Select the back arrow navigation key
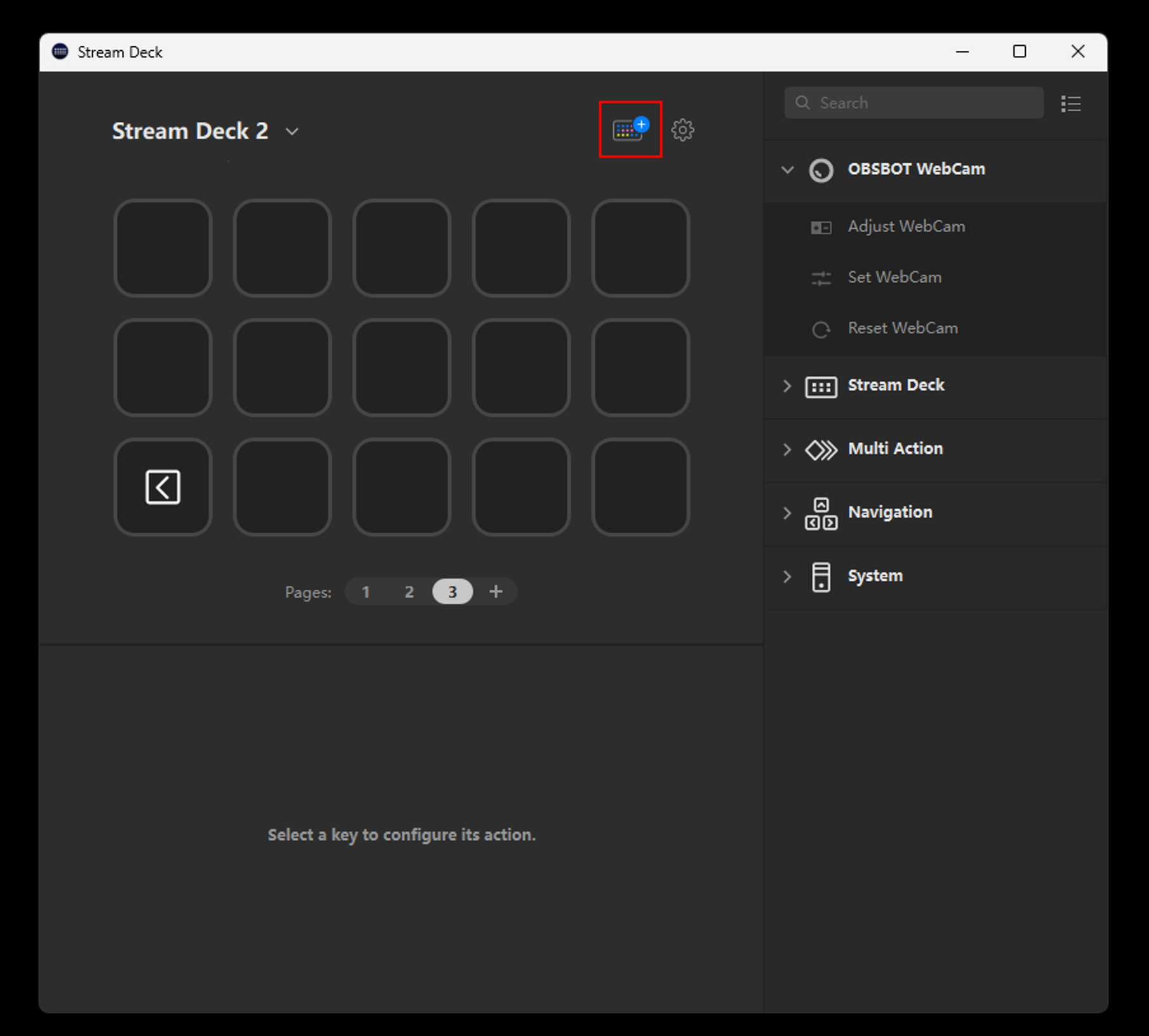 coord(163,487)
